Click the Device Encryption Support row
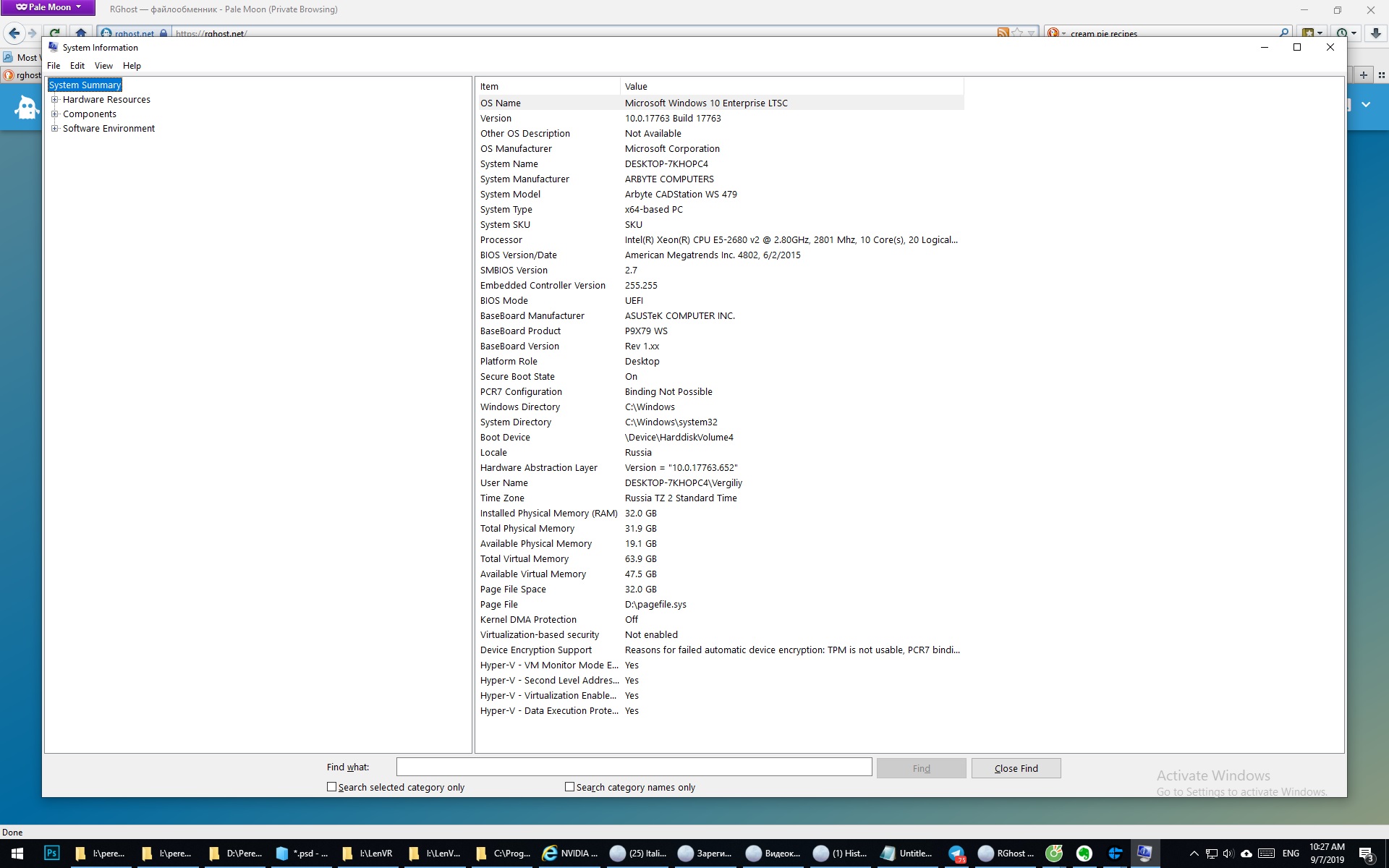Image resolution: width=1389 pixels, height=868 pixels. pos(721,650)
